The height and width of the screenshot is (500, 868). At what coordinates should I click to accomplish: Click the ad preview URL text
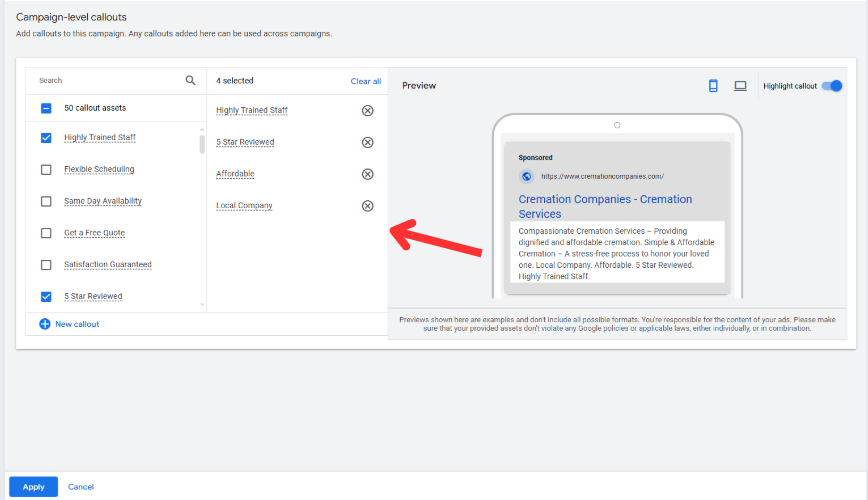[602, 176]
